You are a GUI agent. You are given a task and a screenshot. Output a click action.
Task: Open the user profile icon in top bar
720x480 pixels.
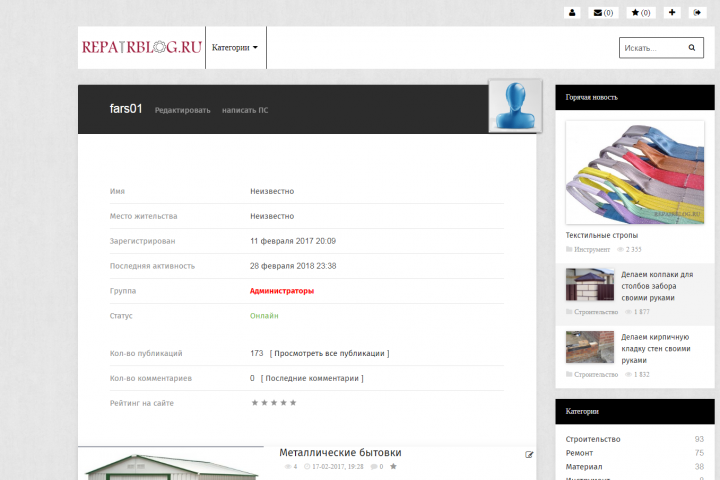pyautogui.click(x=572, y=12)
